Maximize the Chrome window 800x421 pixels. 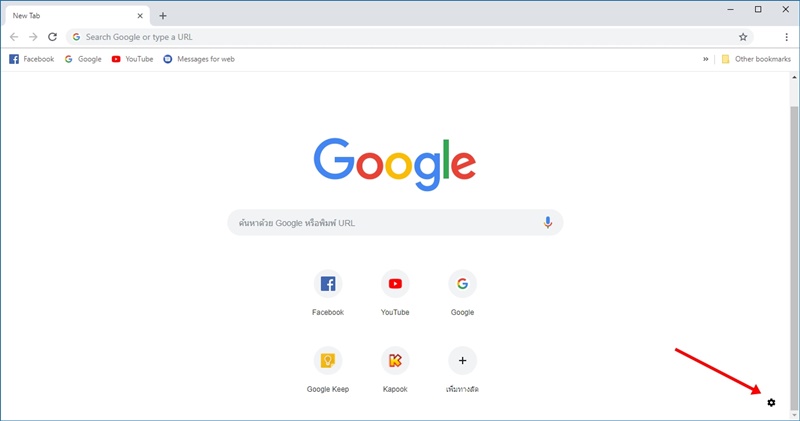click(758, 9)
